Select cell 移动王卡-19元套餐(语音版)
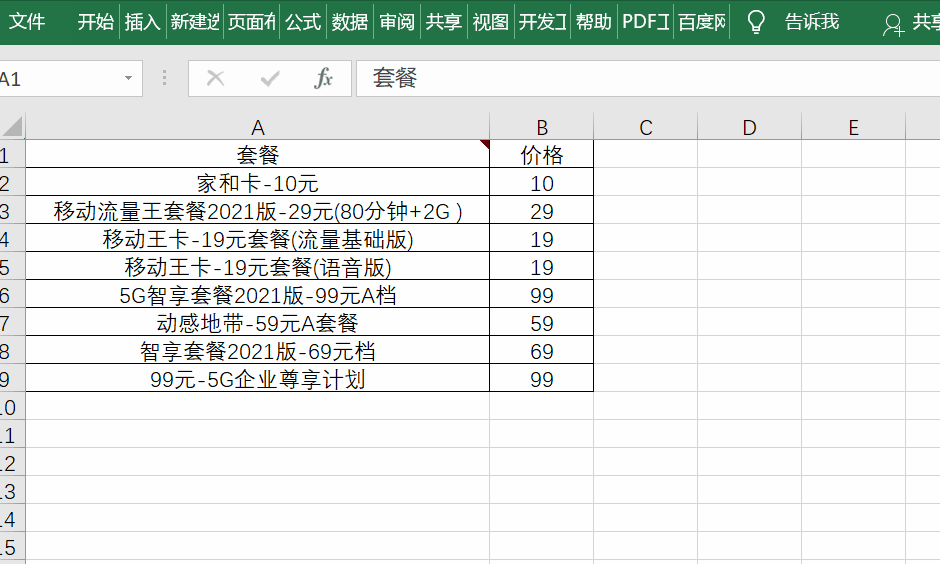 tap(258, 267)
